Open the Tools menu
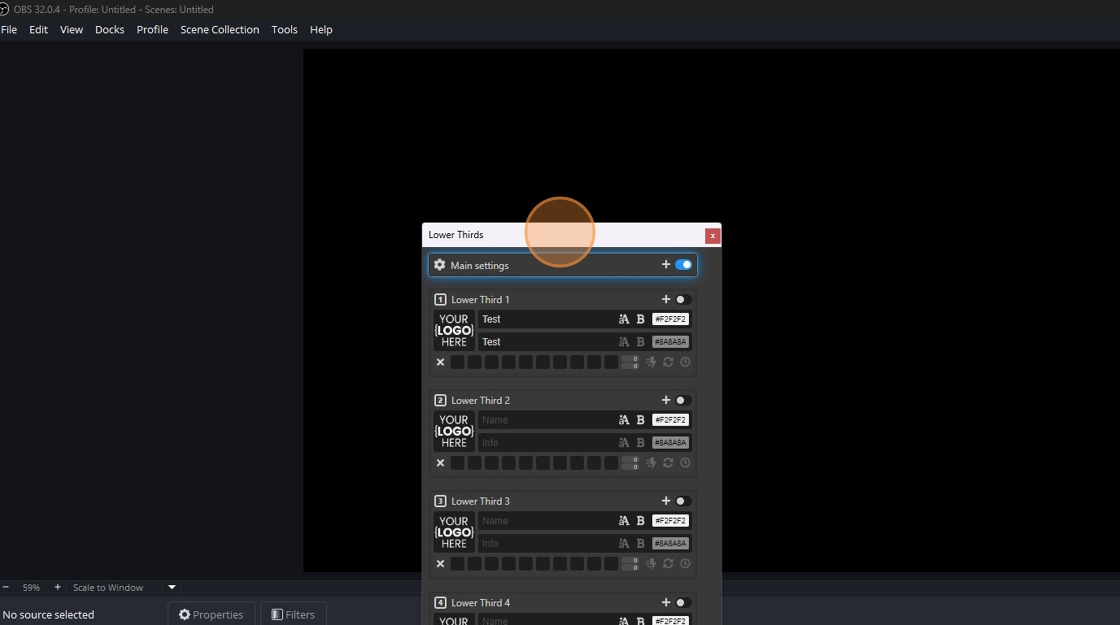 [x=284, y=29]
